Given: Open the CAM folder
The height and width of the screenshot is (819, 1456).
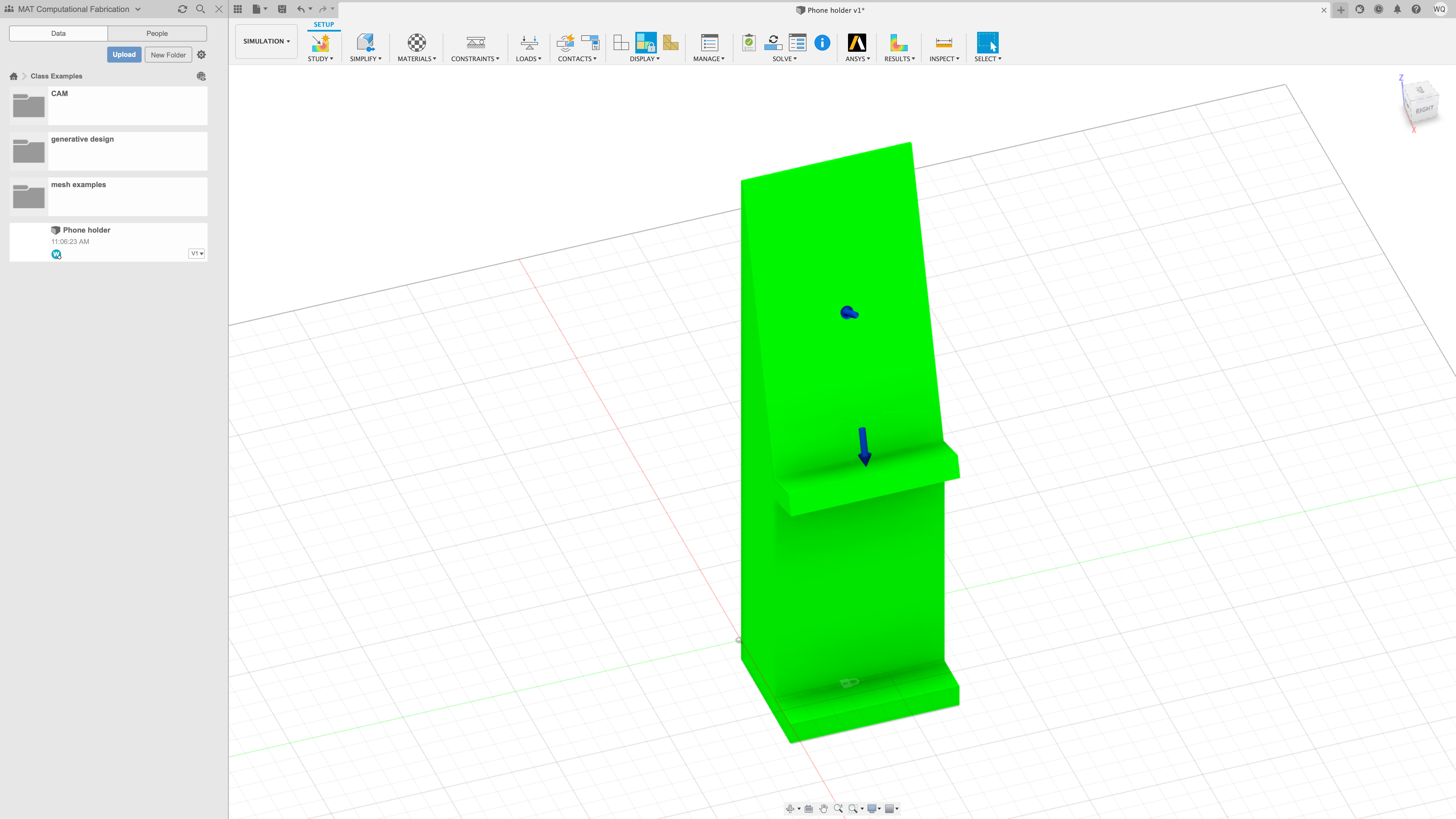Looking at the screenshot, I should (109, 106).
